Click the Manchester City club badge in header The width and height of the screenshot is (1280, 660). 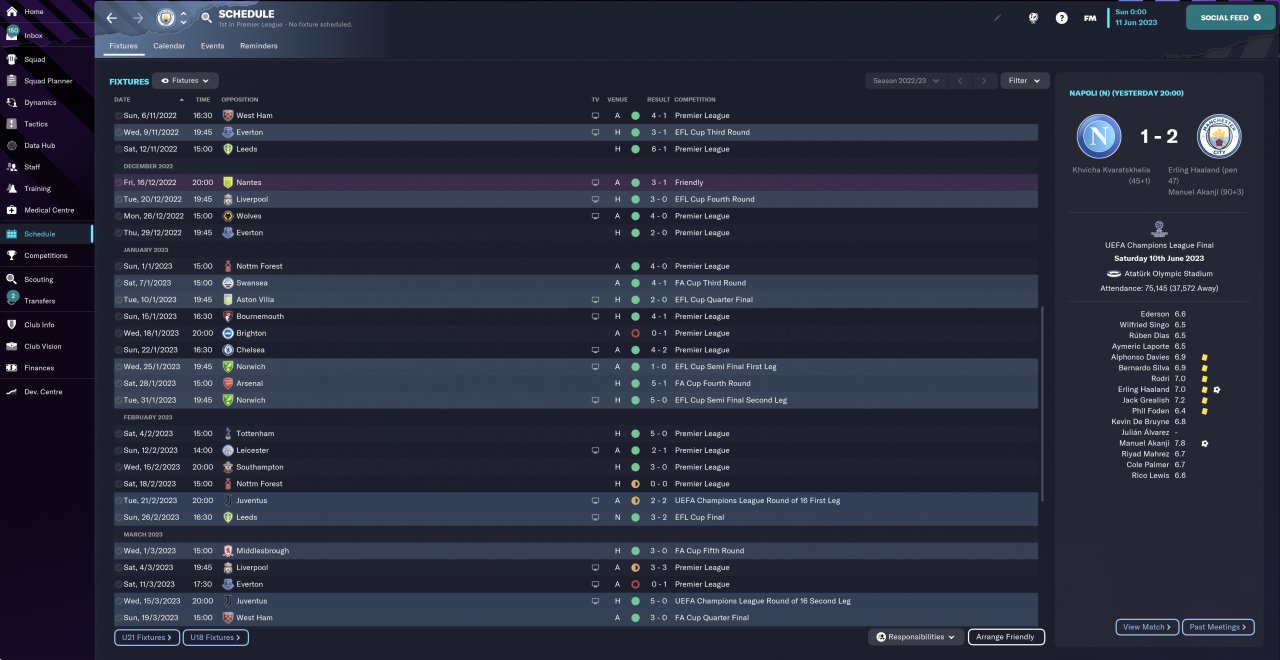165,18
